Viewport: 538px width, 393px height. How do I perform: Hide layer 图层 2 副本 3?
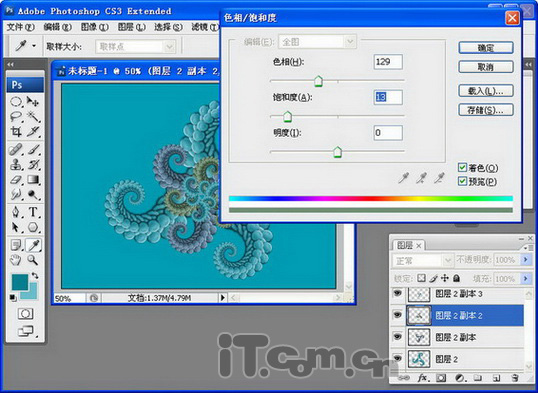(x=398, y=293)
